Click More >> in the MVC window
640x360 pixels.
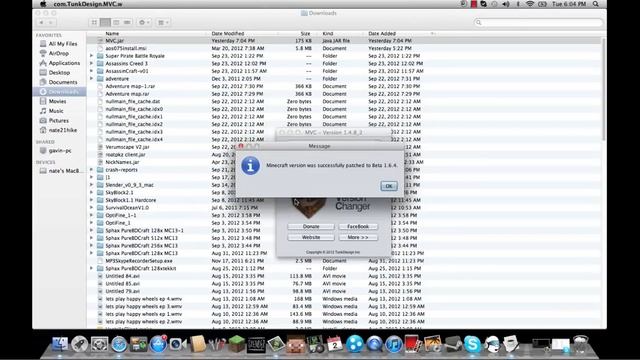tap(358, 237)
